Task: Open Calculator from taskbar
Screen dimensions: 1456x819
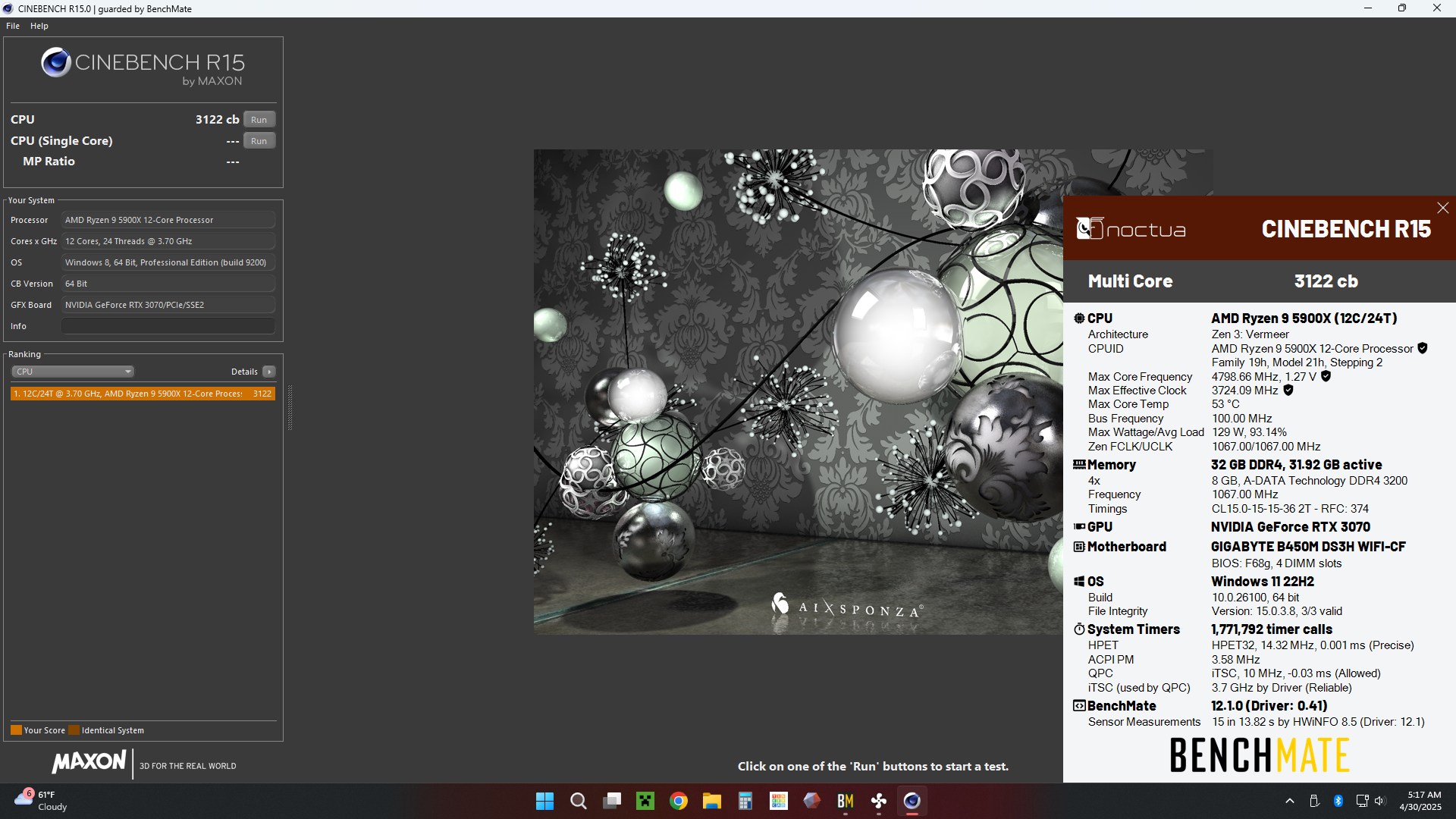Action: 745,801
